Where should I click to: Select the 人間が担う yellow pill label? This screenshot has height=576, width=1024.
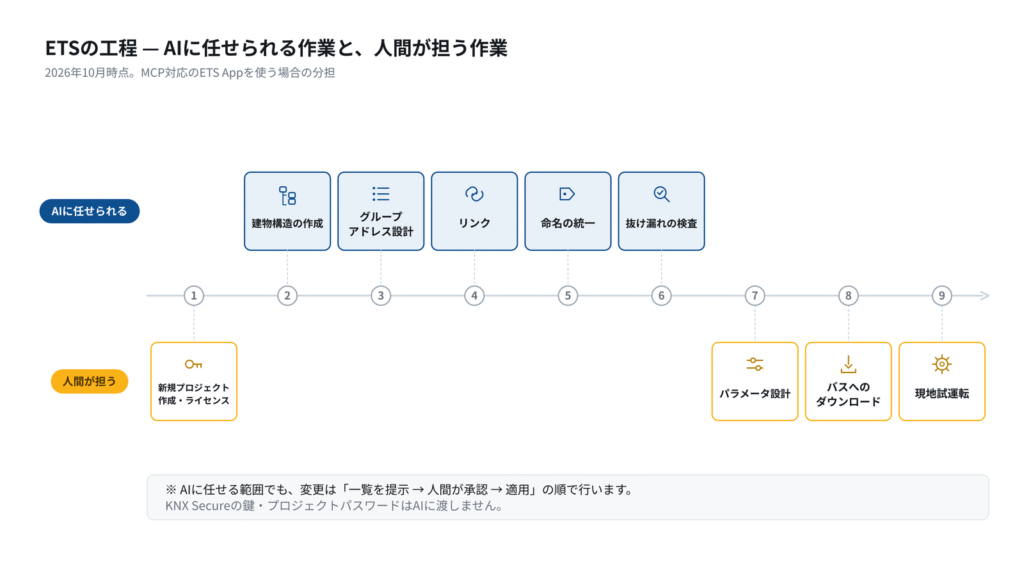tap(89, 381)
